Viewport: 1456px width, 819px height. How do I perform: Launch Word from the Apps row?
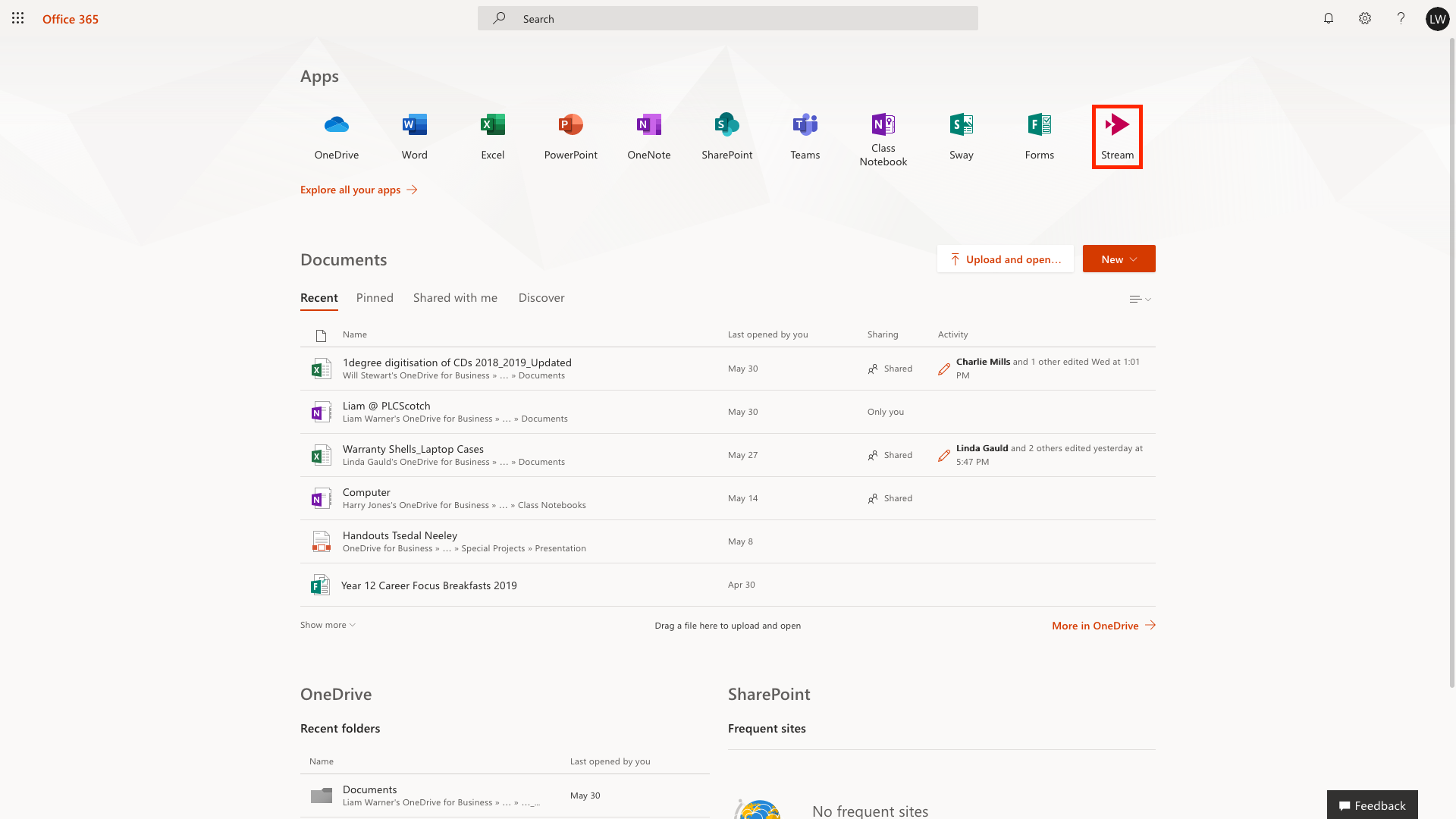[415, 136]
